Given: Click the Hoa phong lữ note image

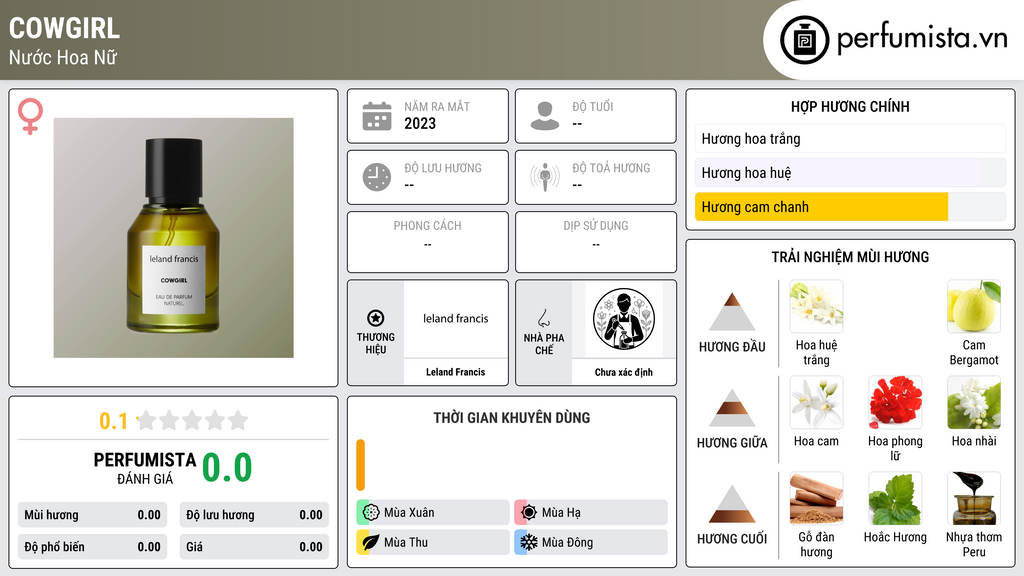Looking at the screenshot, I should point(895,403).
